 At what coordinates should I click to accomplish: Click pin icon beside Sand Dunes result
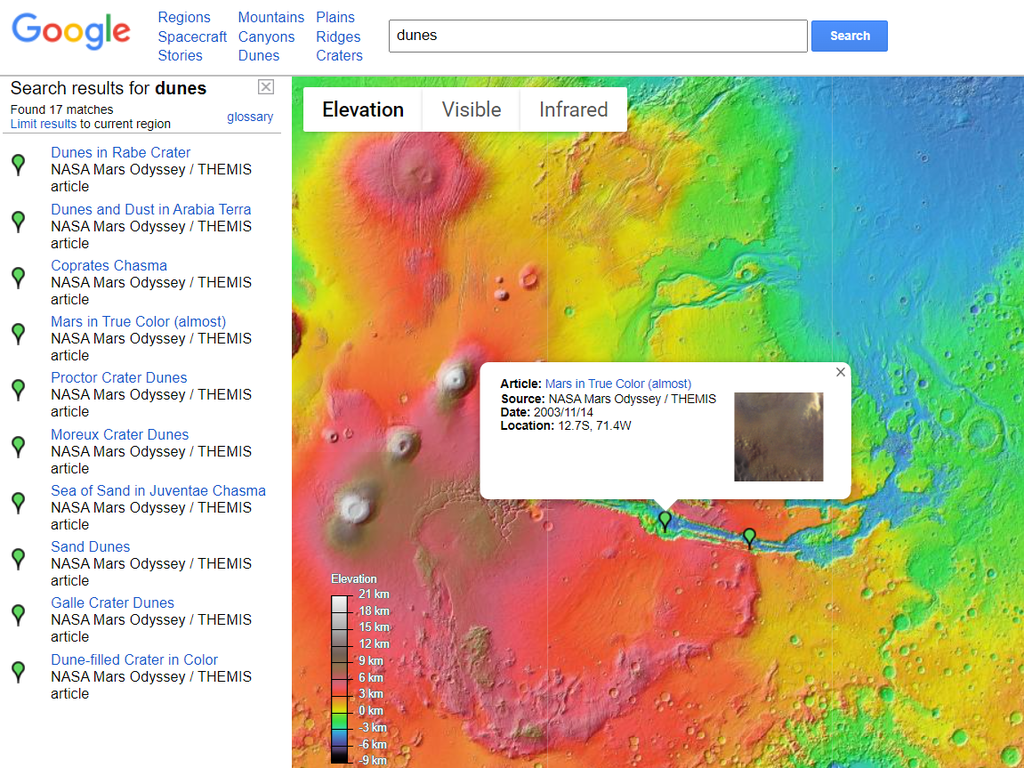[x=19, y=559]
